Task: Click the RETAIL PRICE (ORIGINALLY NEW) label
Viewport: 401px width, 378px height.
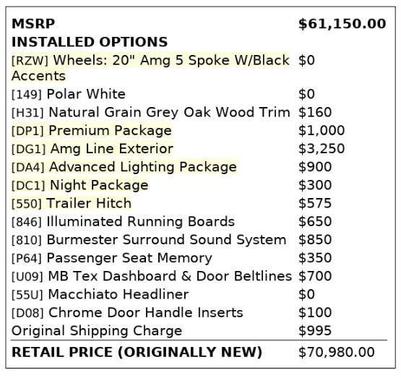Action: 137,352
